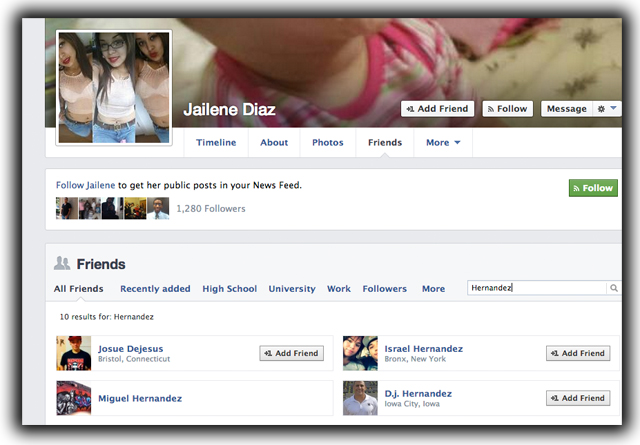Open the About tab
The width and height of the screenshot is (640, 445).
pyautogui.click(x=274, y=143)
